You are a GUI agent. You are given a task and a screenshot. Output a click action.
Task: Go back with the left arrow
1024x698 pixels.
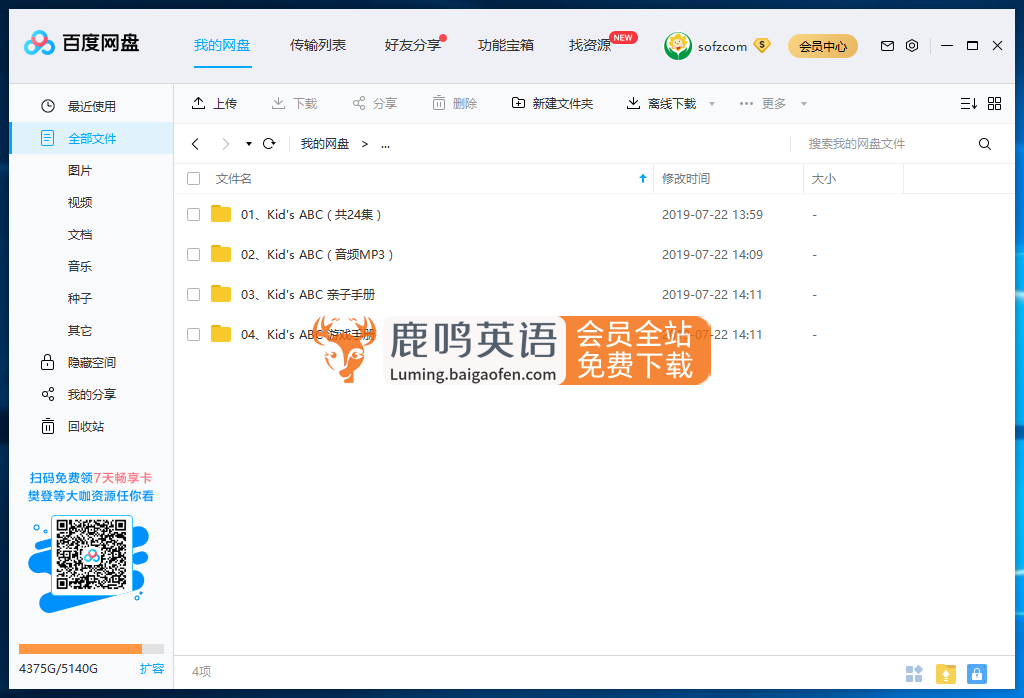[195, 144]
